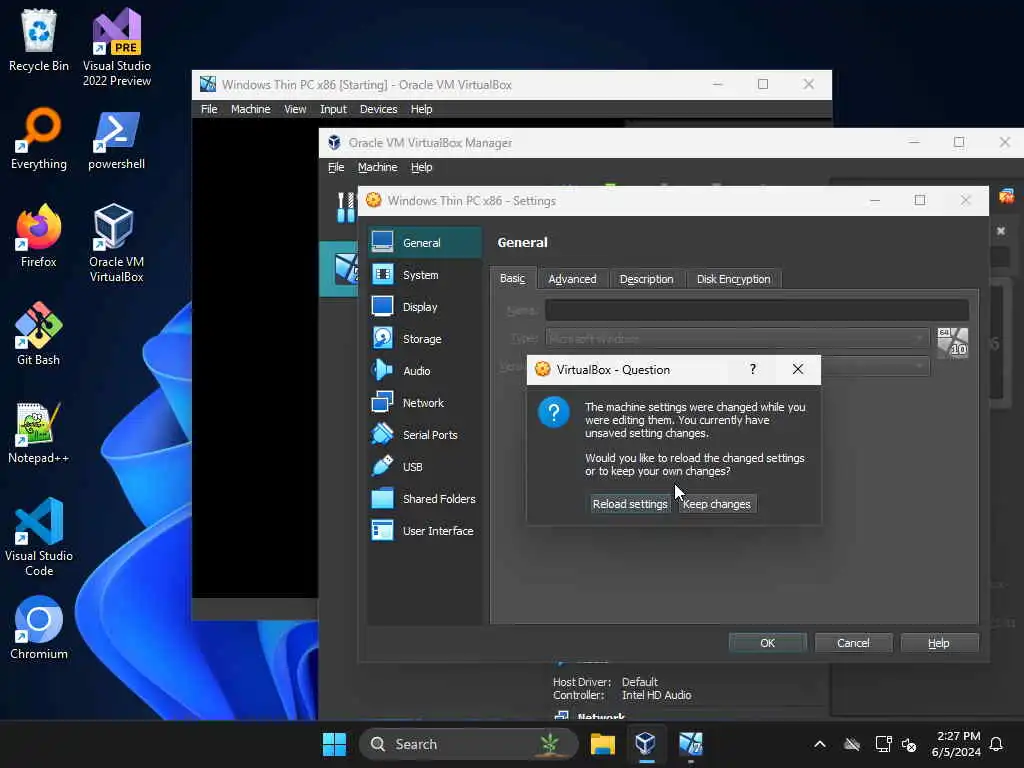Screen dimensions: 1024x768
Task: Open Machine menu in Windows Thin PC window
Action: (x=250, y=109)
